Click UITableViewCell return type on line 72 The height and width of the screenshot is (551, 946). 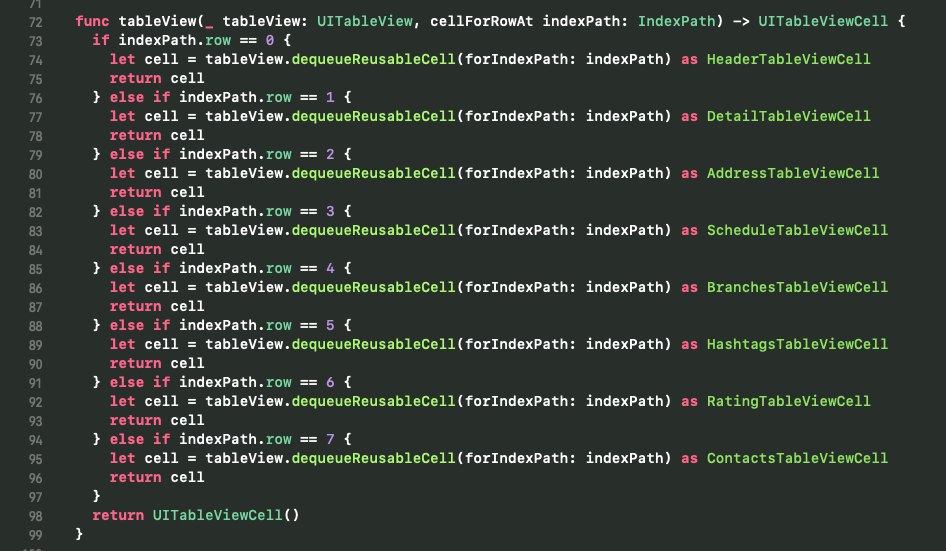point(823,21)
